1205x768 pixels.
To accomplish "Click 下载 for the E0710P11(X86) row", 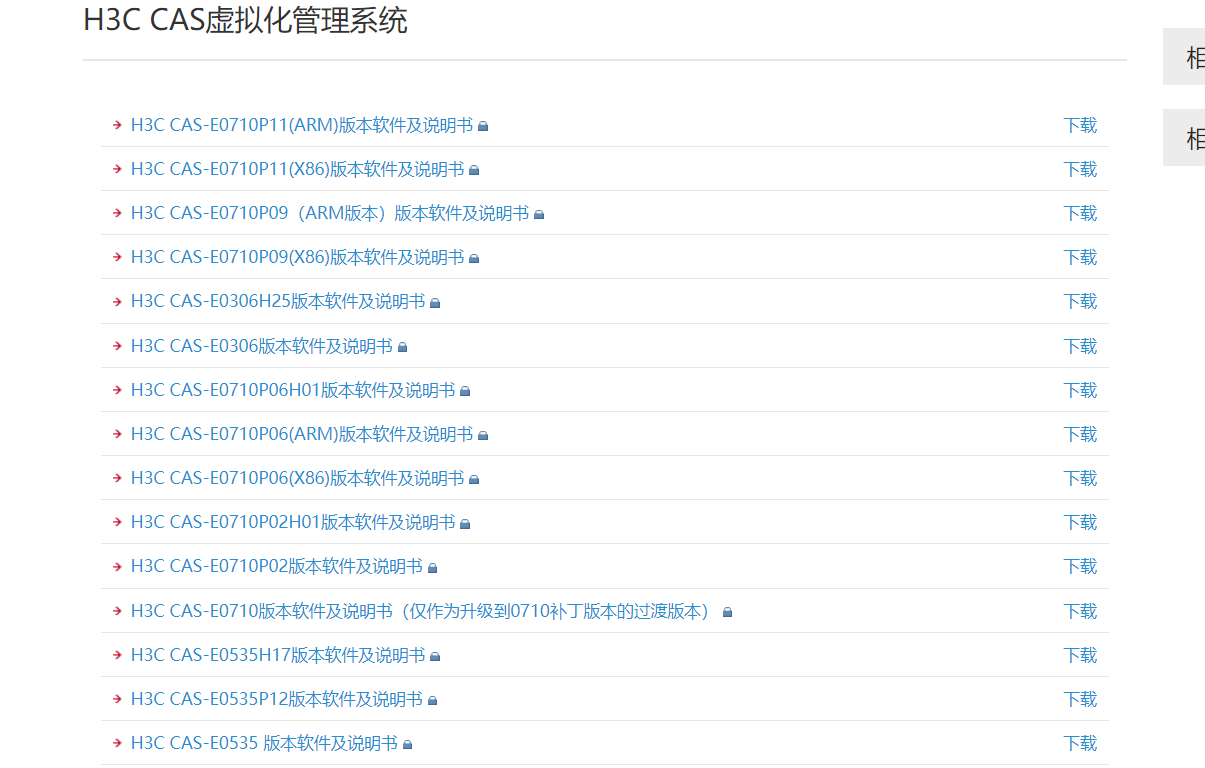I will (x=1080, y=169).
